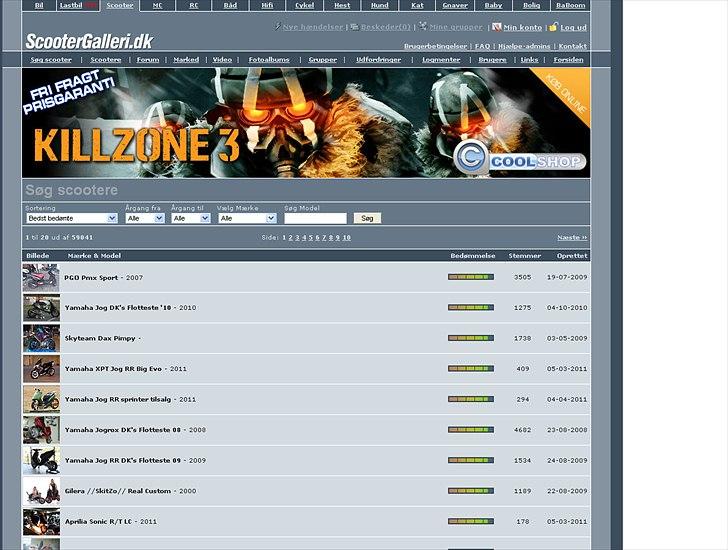Image resolution: width=728 pixels, height=550 pixels.
Task: Click the Nye hændelser icon
Action: (x=277, y=27)
